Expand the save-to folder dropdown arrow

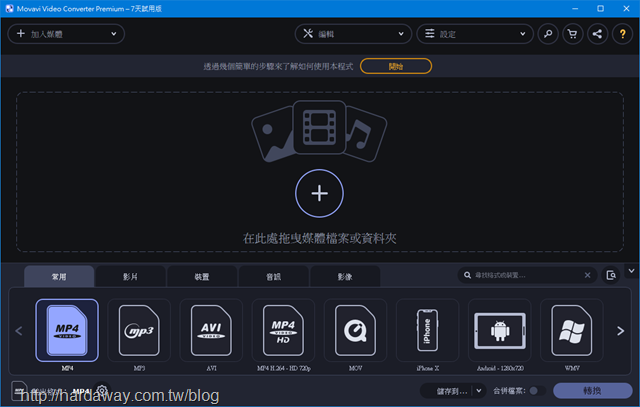tap(479, 391)
